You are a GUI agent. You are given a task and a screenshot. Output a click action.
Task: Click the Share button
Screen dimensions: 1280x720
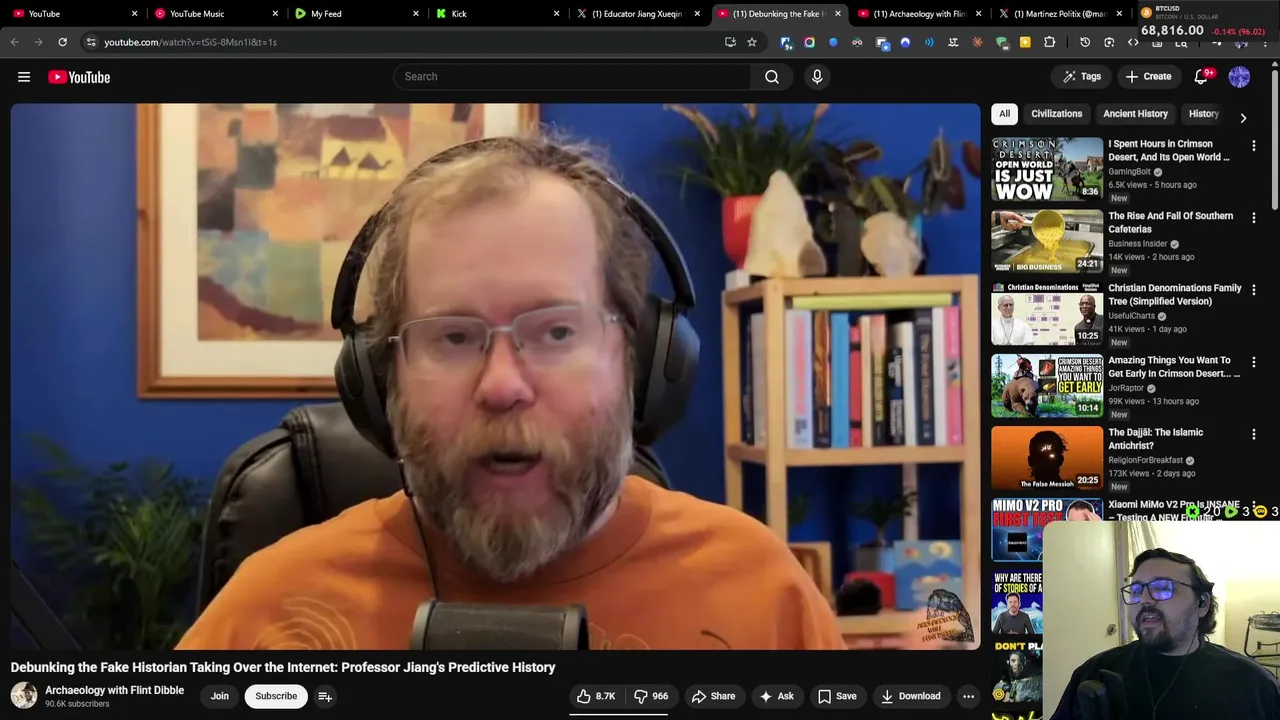(x=713, y=696)
